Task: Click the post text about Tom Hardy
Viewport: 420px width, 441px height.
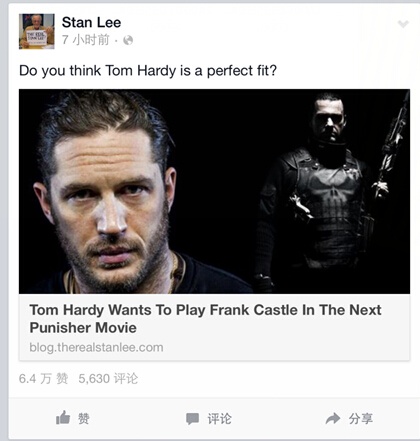Action: tap(148, 71)
